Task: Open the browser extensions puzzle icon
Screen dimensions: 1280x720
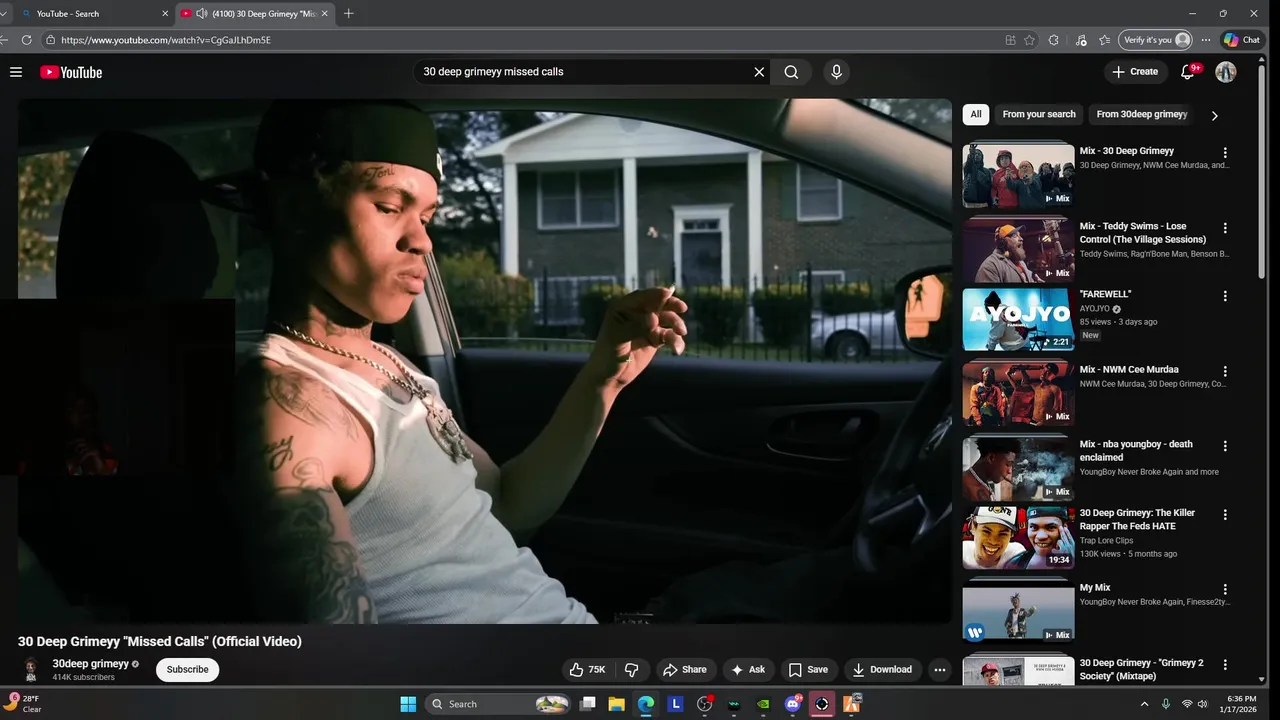Action: [1054, 40]
